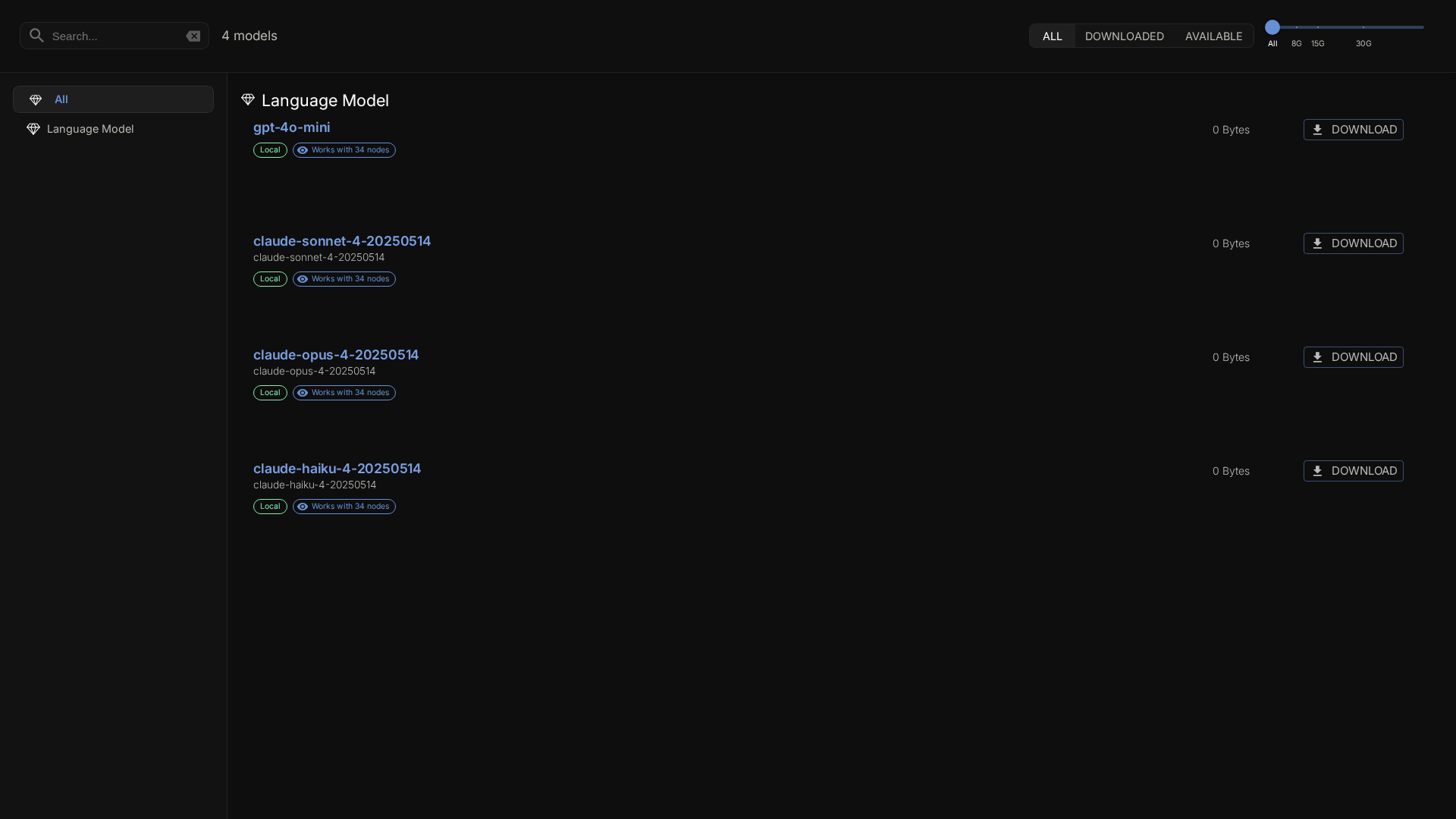The image size is (1456, 819).
Task: Download the claude-opus-4-20250514 model
Action: pos(1353,357)
